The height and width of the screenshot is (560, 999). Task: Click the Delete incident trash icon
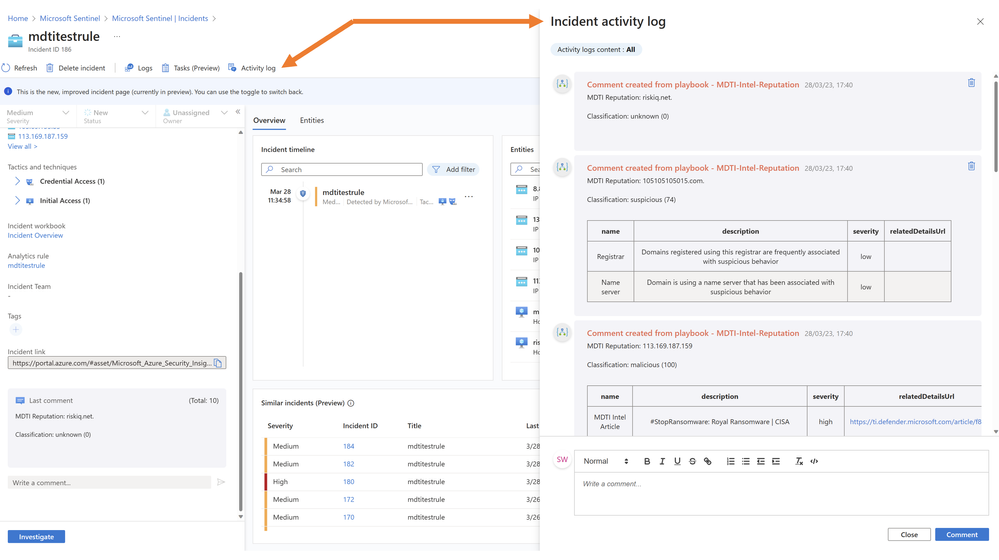click(50, 68)
